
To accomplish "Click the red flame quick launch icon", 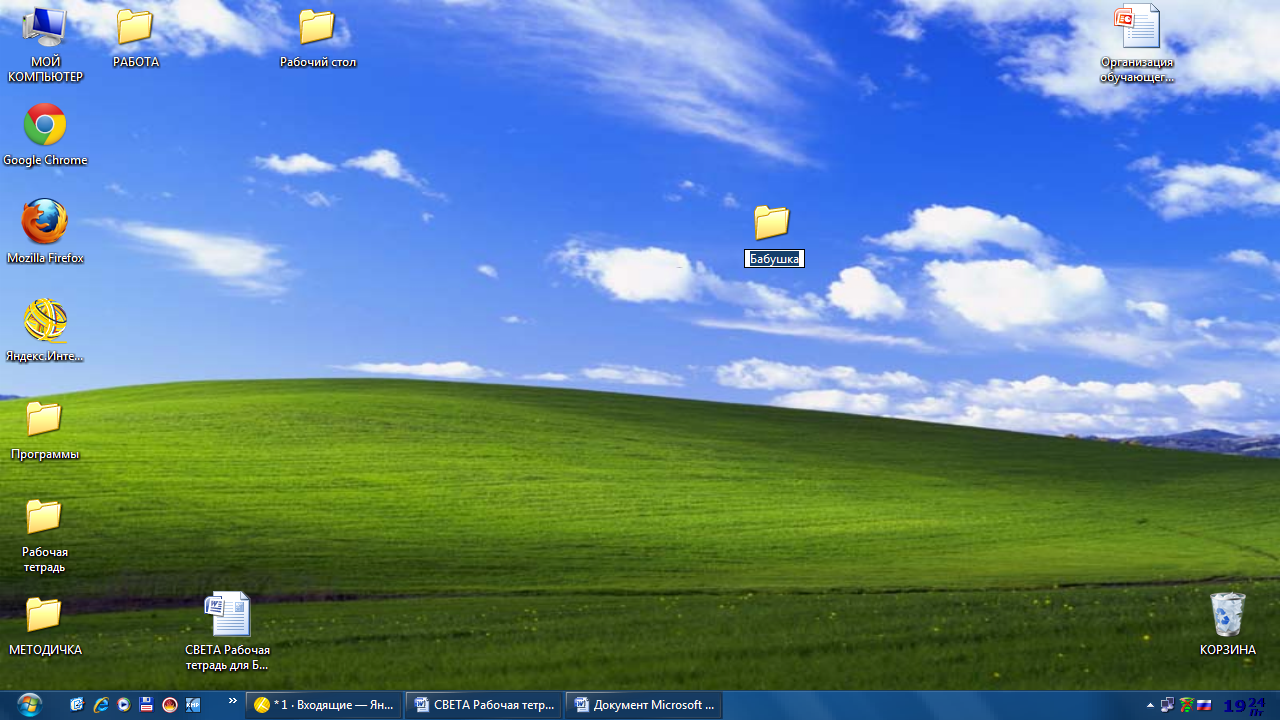I will point(170,705).
